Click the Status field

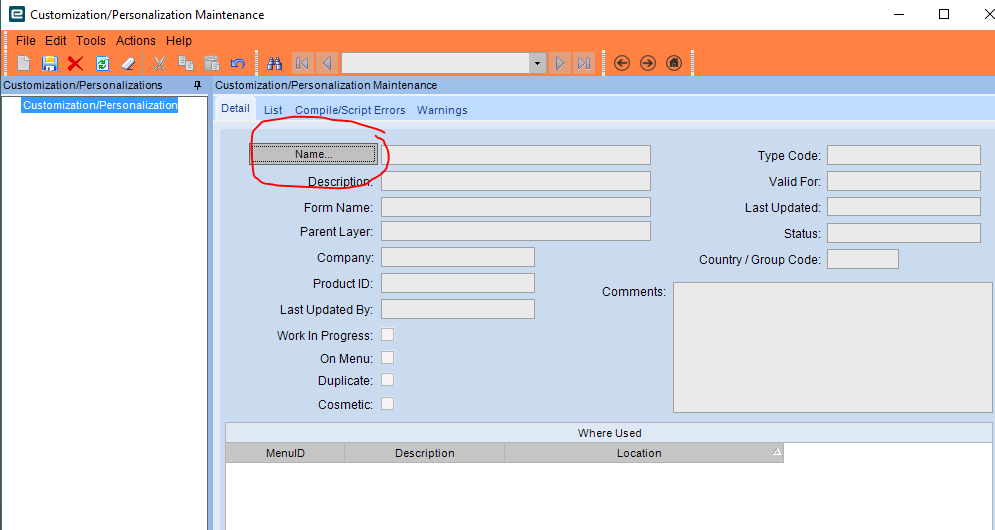tap(904, 233)
